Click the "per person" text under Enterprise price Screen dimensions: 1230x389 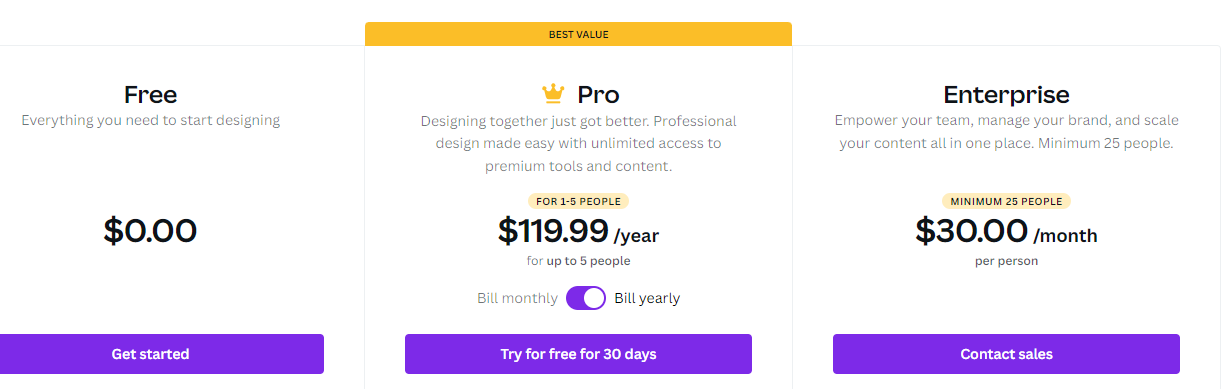pos(1006,261)
